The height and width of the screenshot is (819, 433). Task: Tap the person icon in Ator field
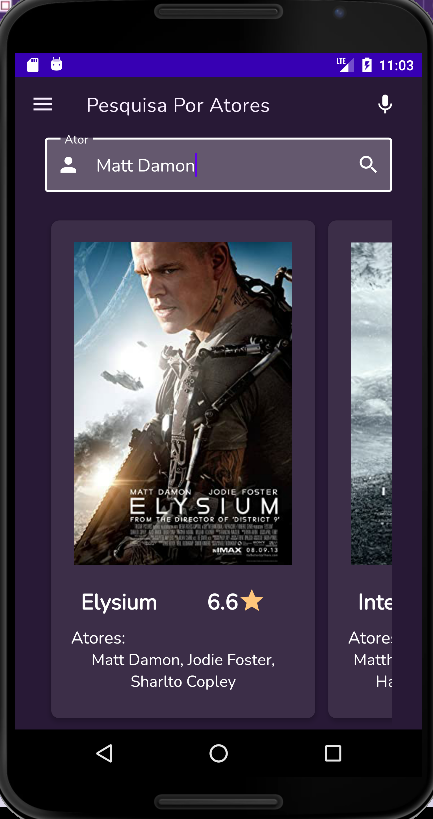click(68, 165)
